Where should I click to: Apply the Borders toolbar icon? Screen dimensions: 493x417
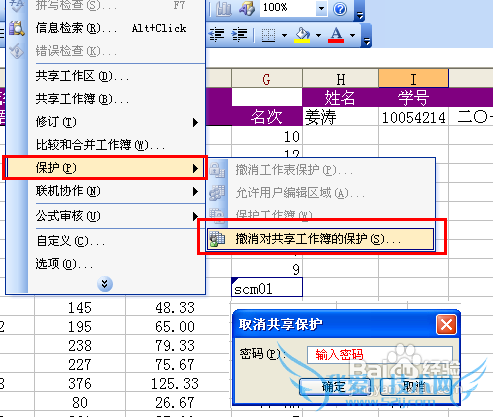268,35
